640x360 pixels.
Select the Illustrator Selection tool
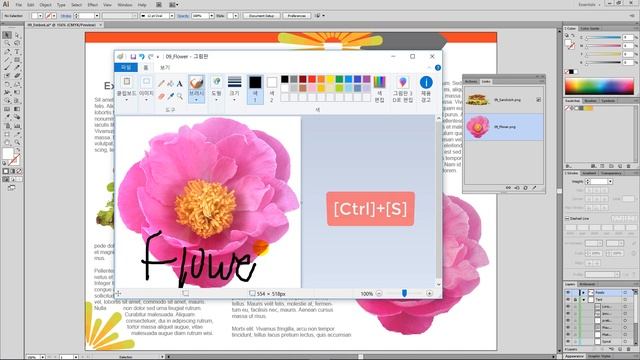click(x=7, y=36)
